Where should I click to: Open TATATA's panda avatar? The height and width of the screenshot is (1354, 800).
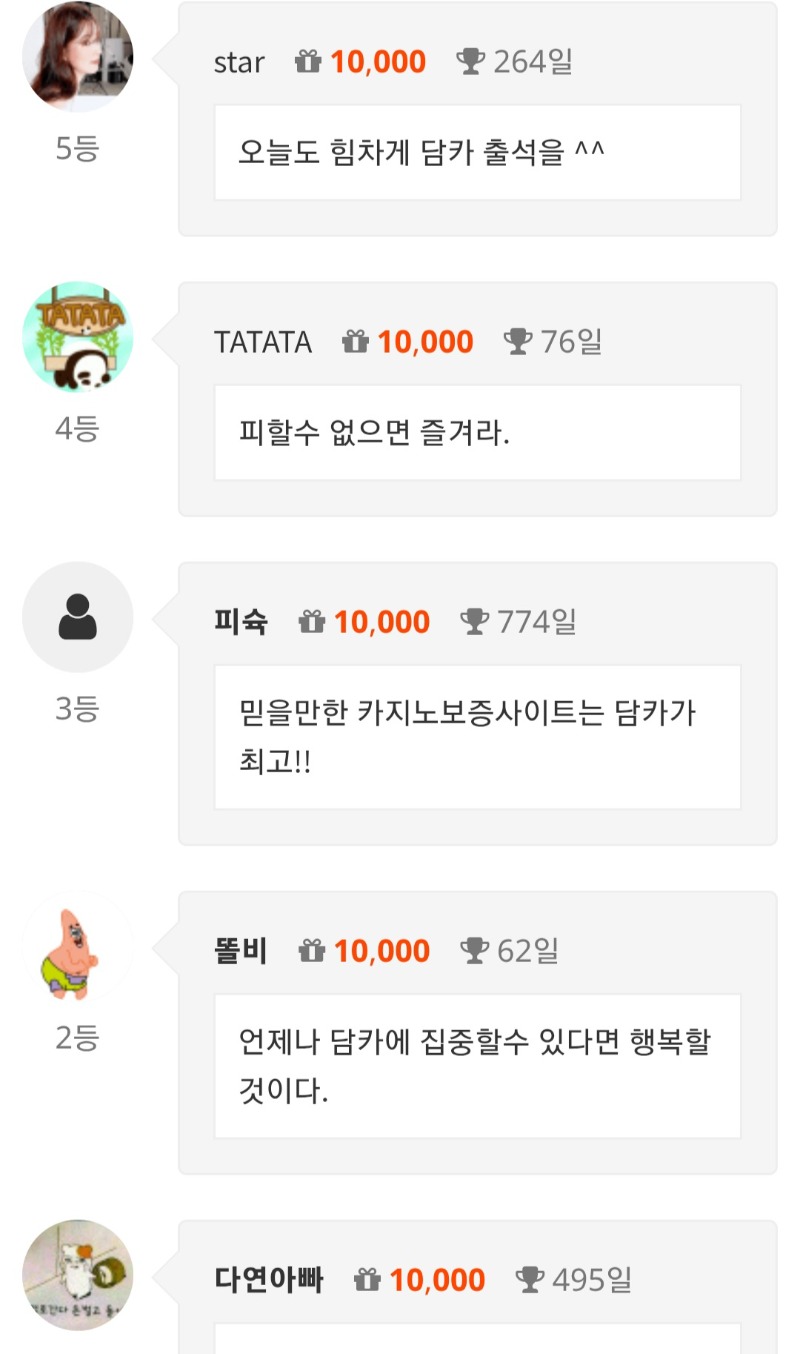pos(78,337)
